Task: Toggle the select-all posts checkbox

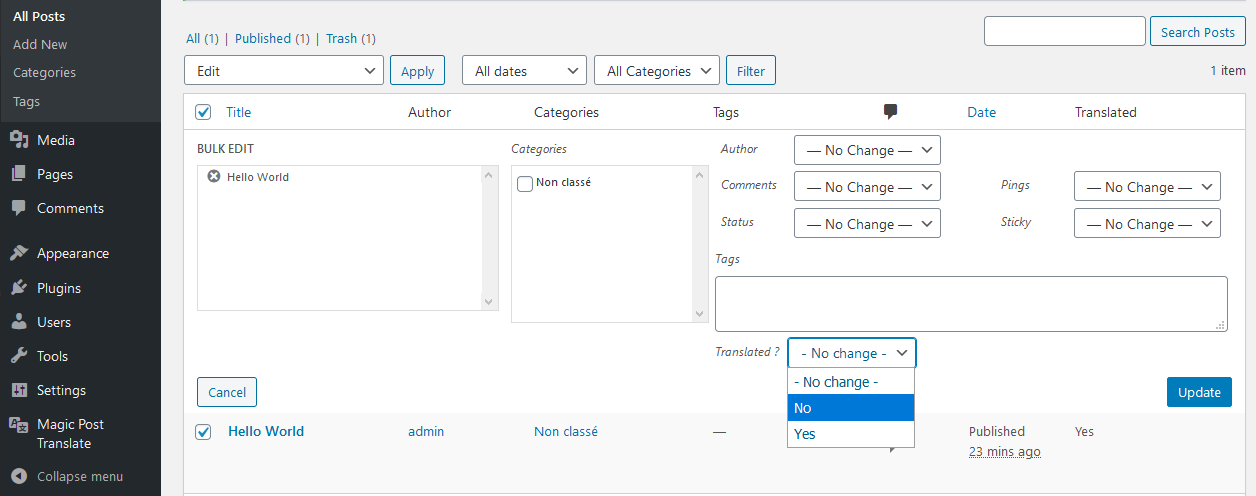Action: click(x=203, y=112)
